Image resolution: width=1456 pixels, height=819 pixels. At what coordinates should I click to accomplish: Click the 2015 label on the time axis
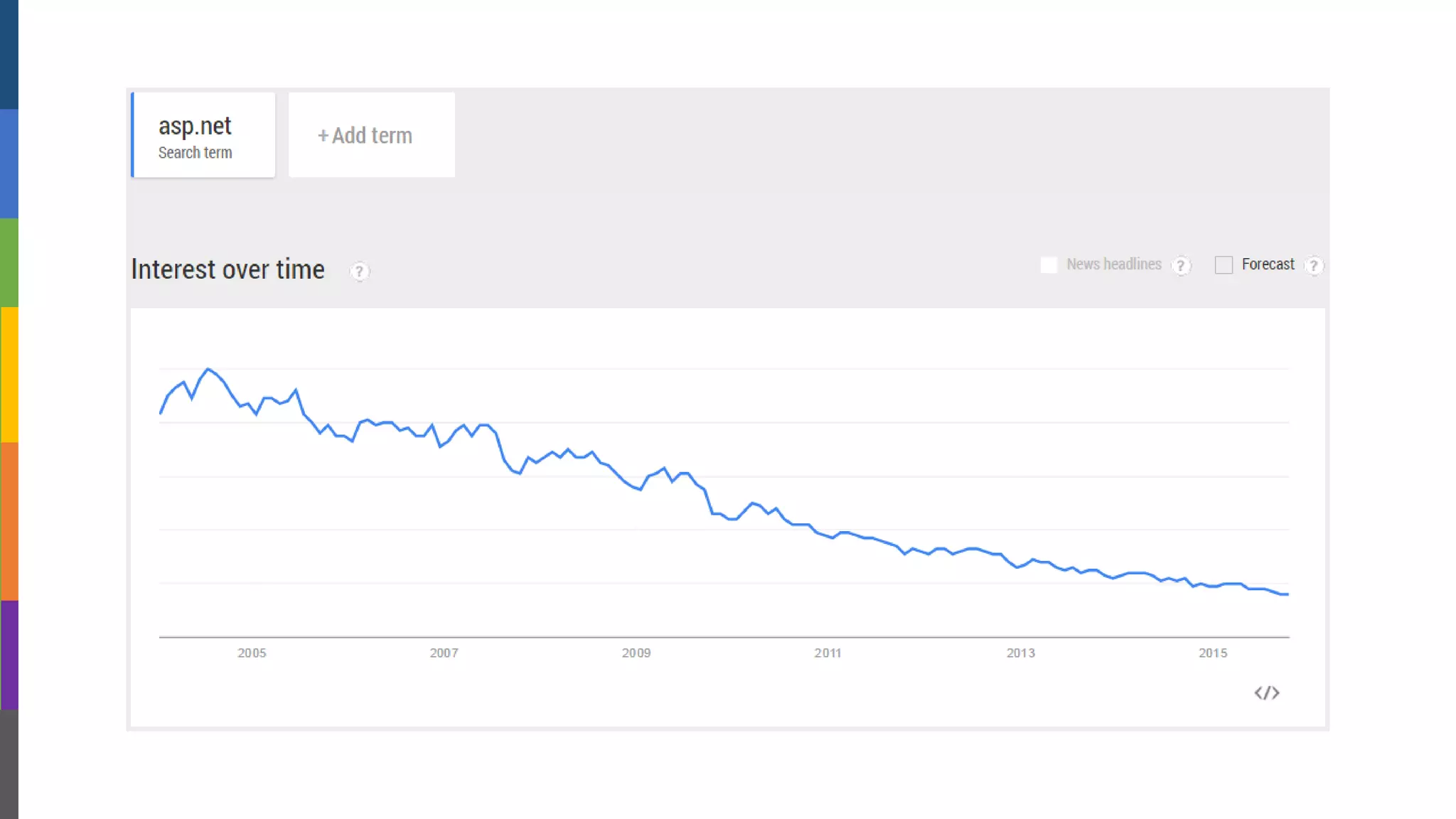[x=1212, y=653]
